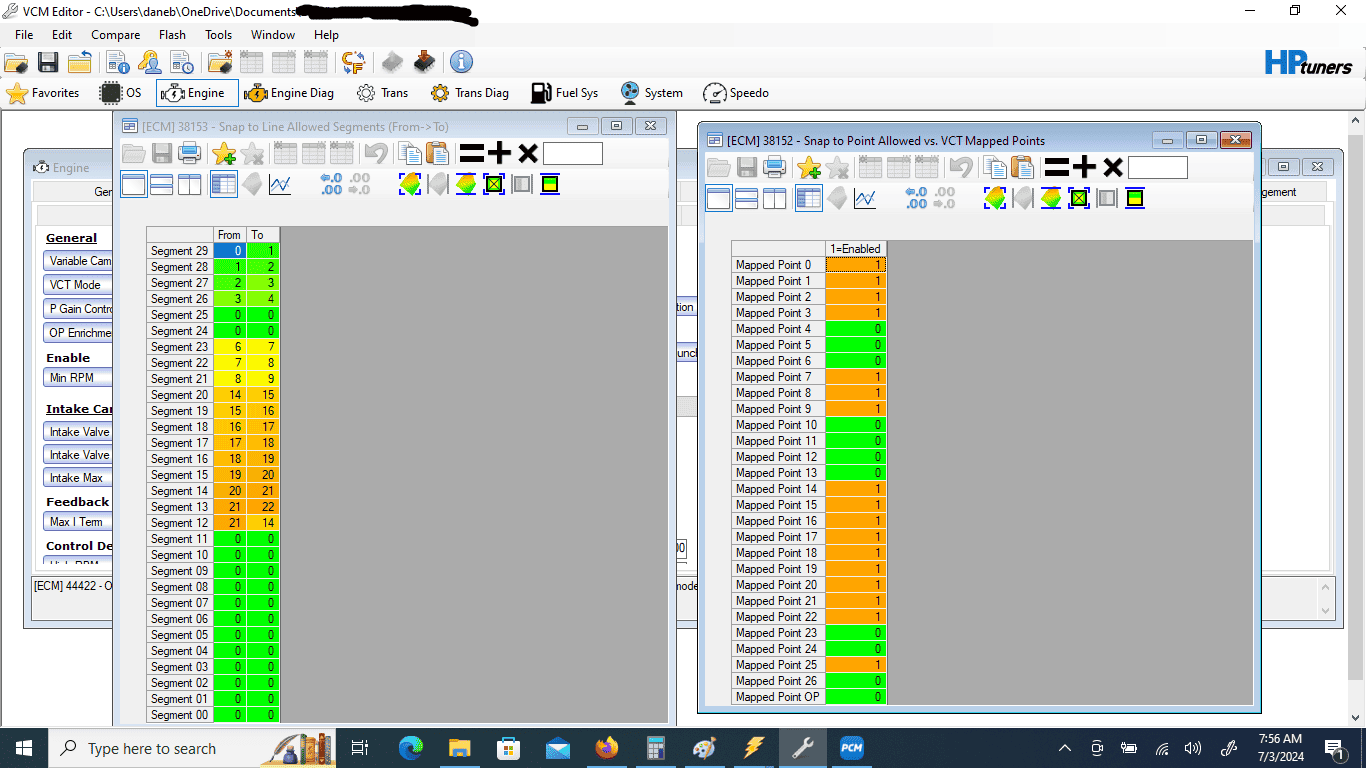Image resolution: width=1366 pixels, height=768 pixels.
Task: Paste into the 38153 Snap to Line window
Action: pyautogui.click(x=437, y=153)
